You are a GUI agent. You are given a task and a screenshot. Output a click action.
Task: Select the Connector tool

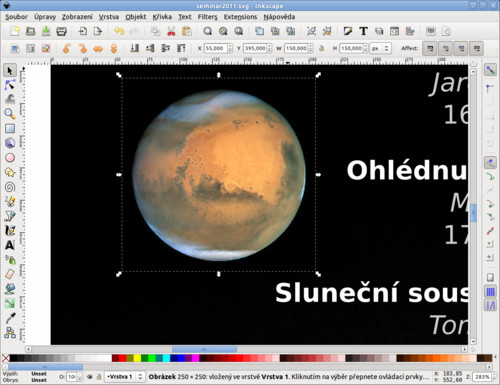[x=10, y=332]
